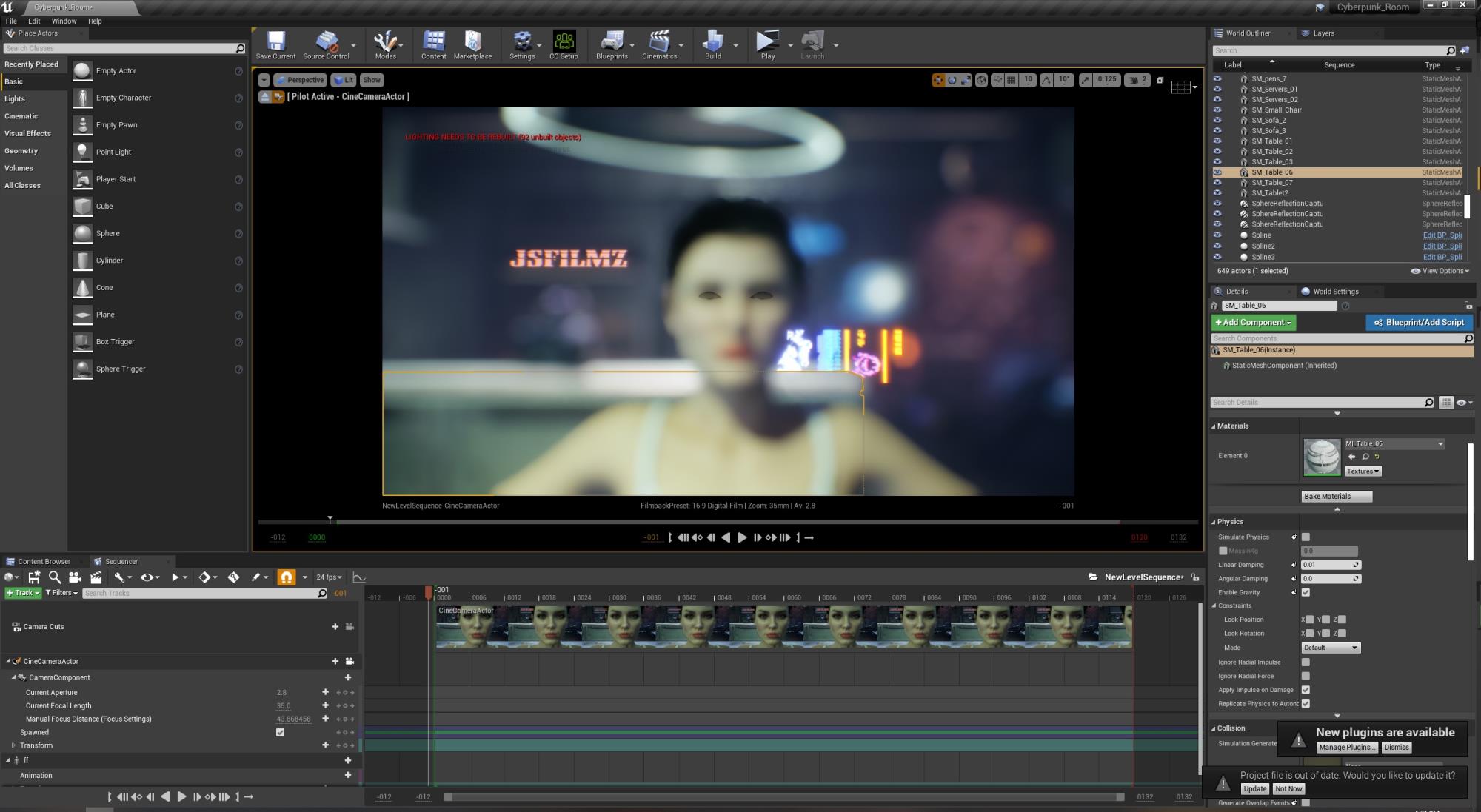Open the Mi_Table_06 material dropdown
1481x812 pixels.
tap(1394, 443)
